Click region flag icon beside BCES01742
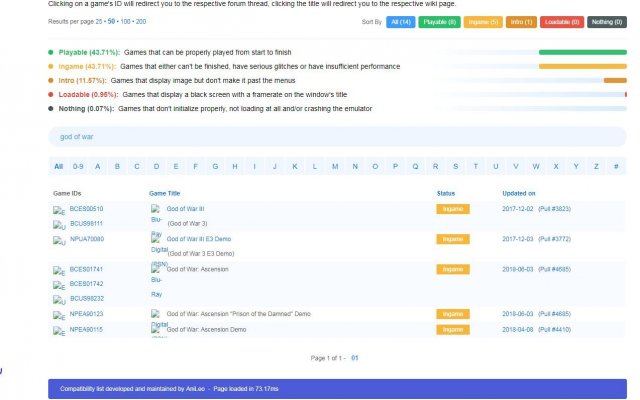Viewport: 640px width, 400px height. click(x=59, y=286)
